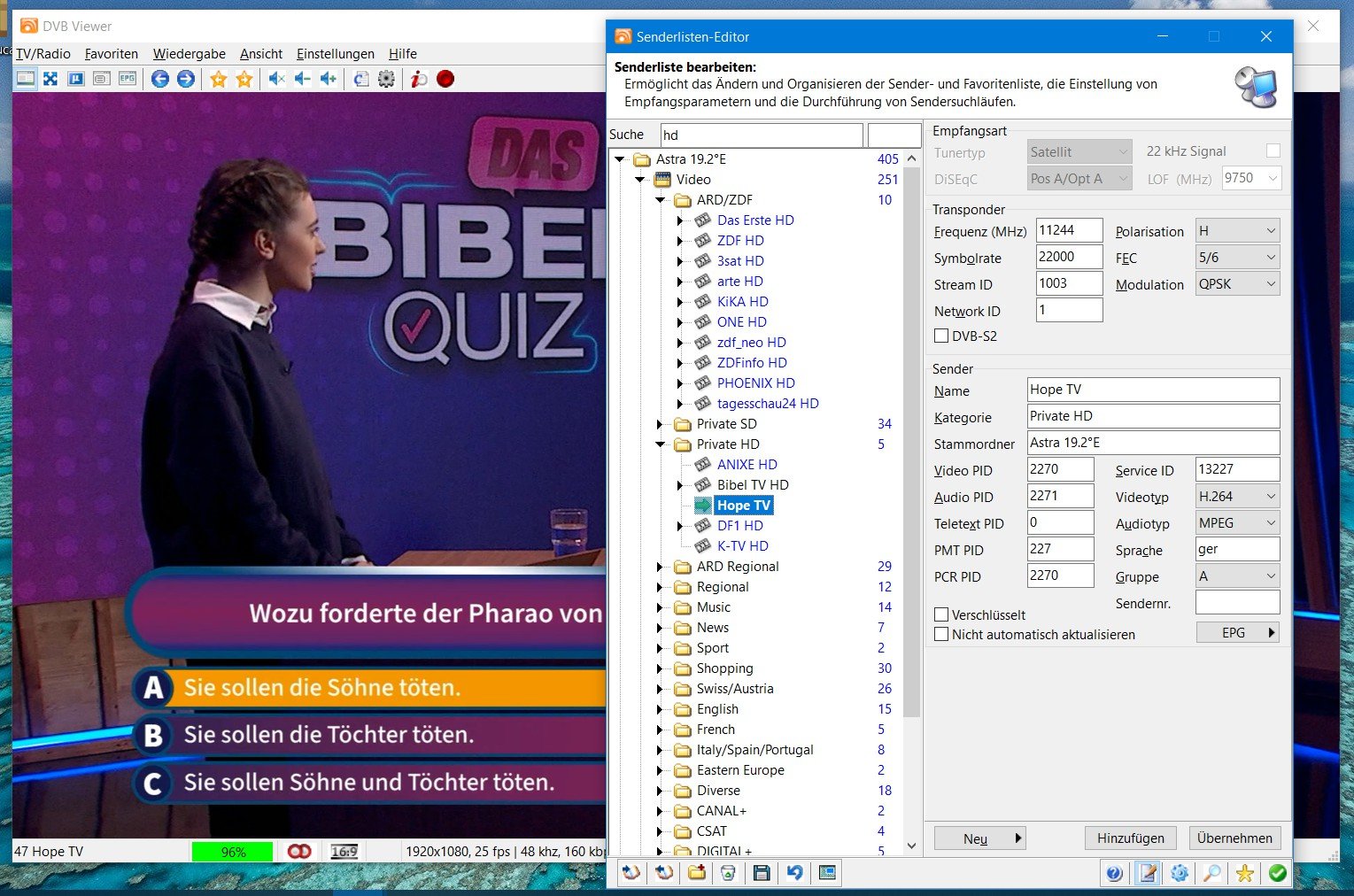Open the EPG window from the toolbar
The width and height of the screenshot is (1354, 896).
128,79
